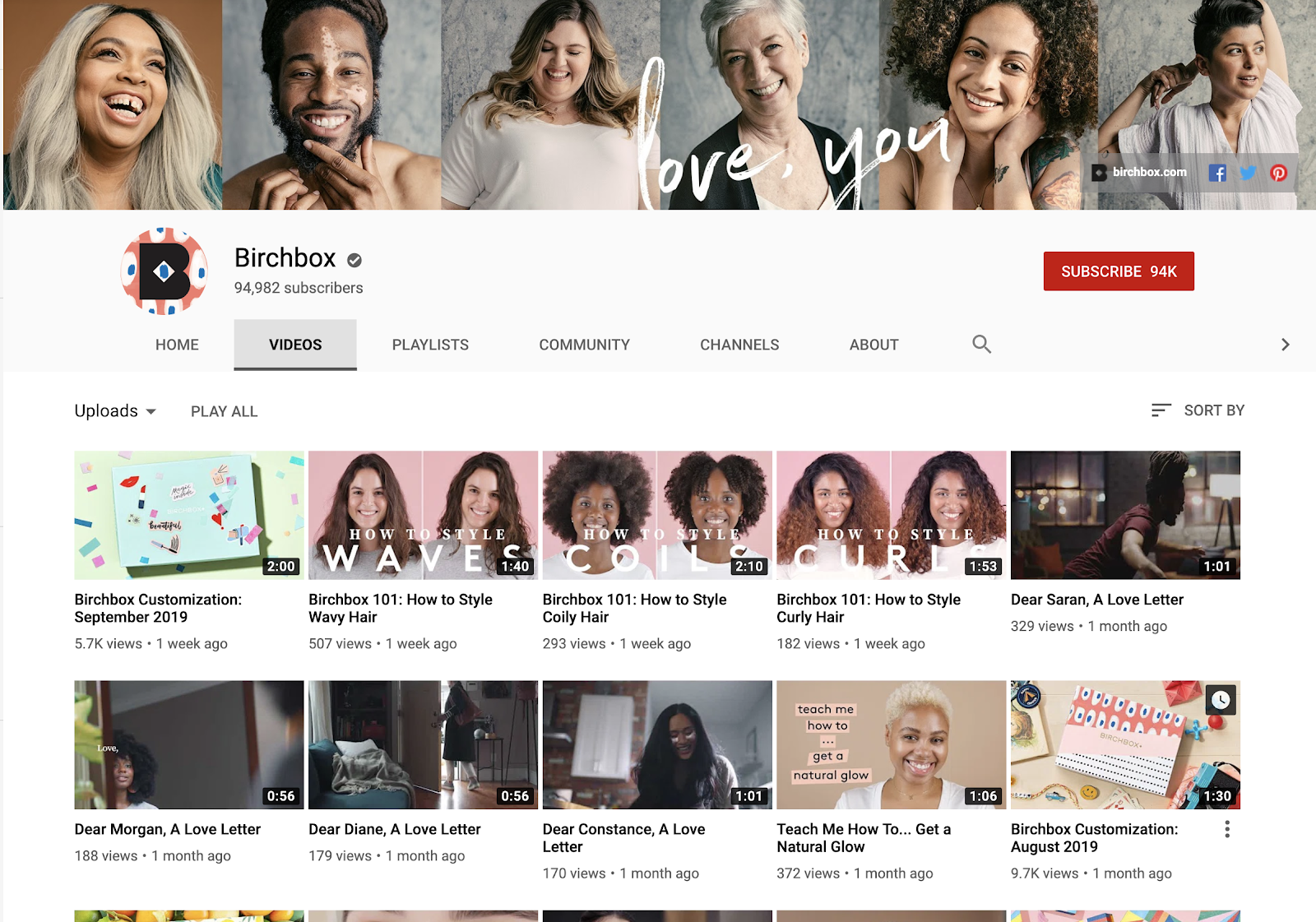This screenshot has height=922, width=1316.
Task: Click the Birchbox channel avatar
Action: (x=164, y=271)
